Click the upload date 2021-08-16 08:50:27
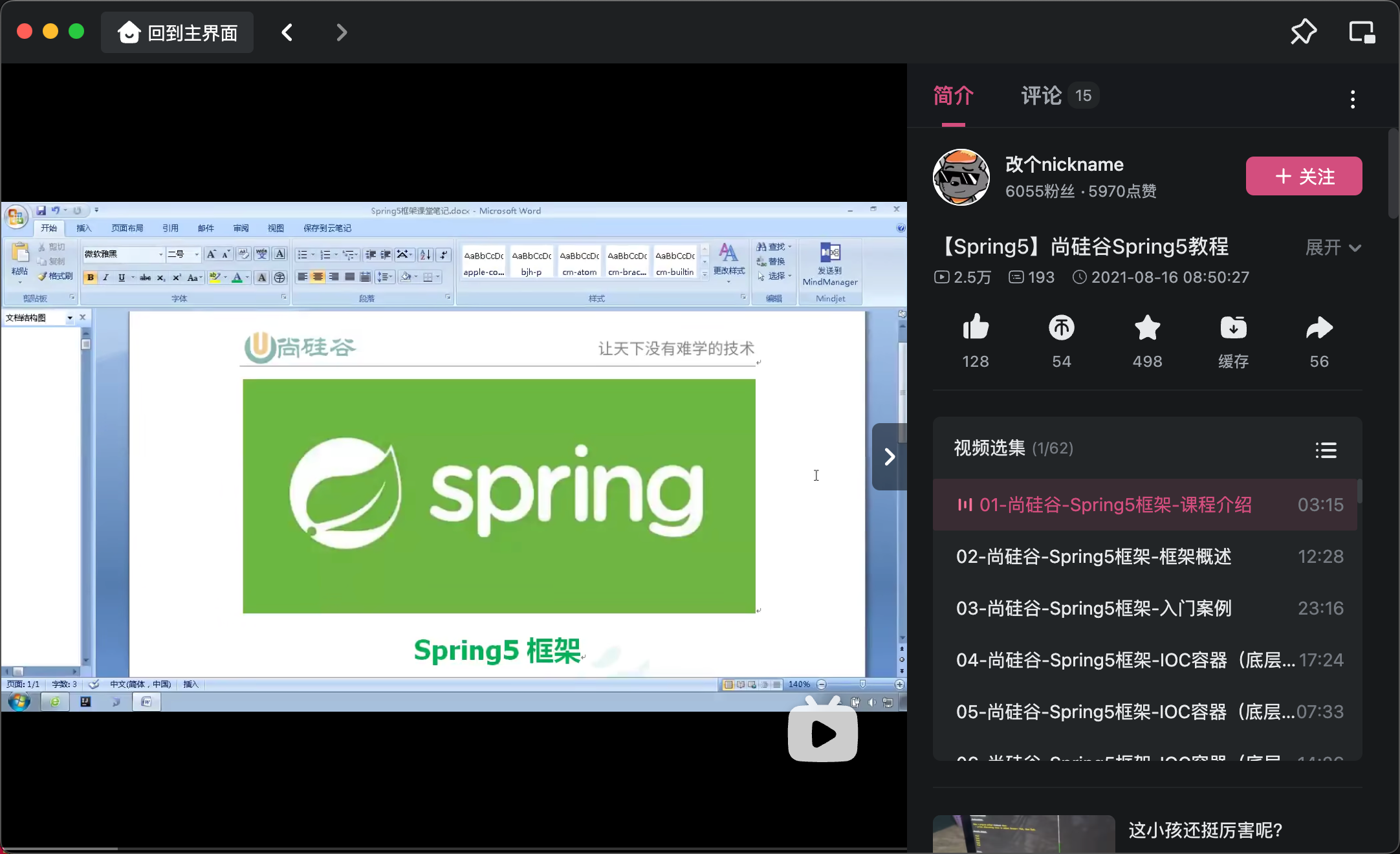The width and height of the screenshot is (1400, 854). tap(1161, 277)
